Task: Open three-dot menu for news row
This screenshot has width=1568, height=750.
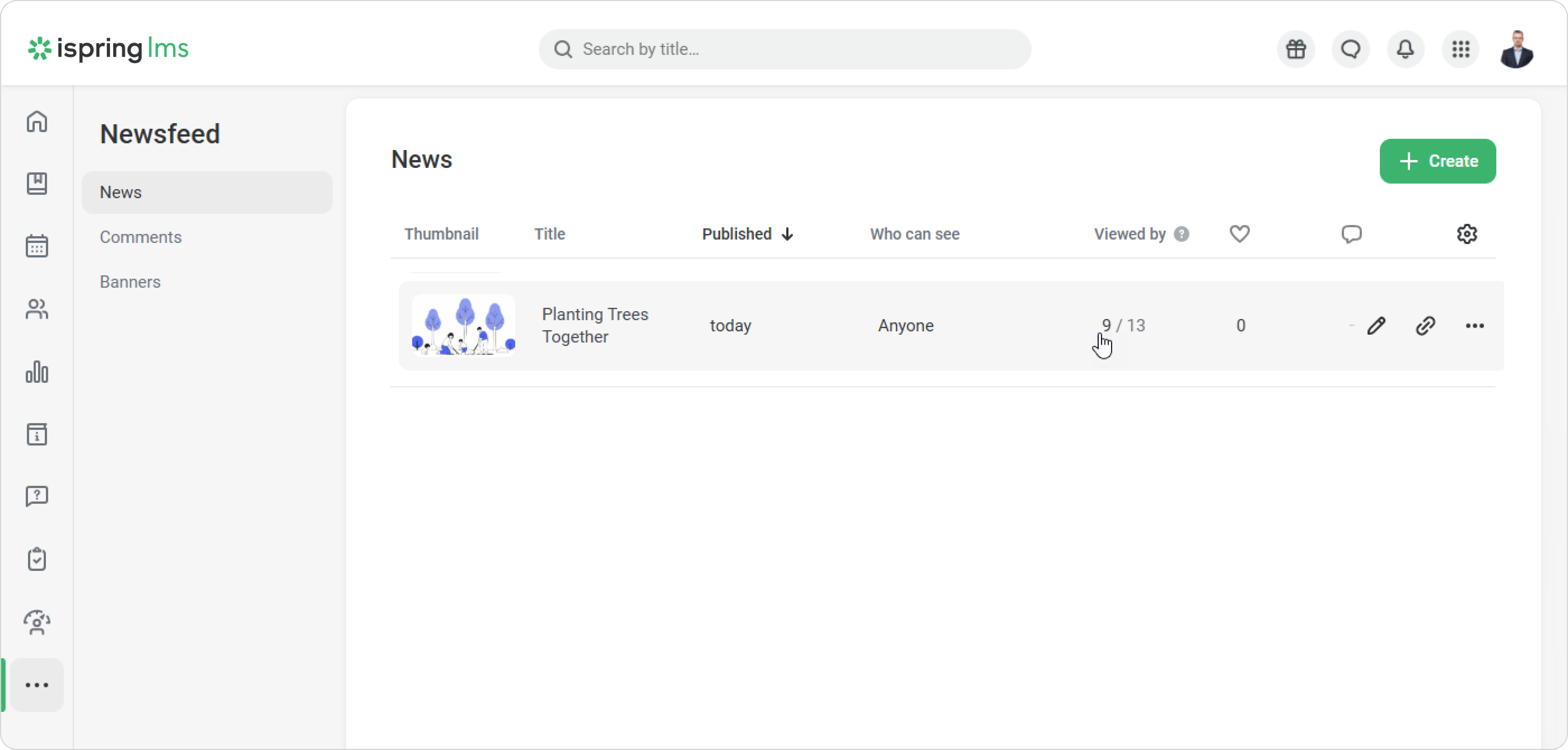Action: click(x=1474, y=326)
